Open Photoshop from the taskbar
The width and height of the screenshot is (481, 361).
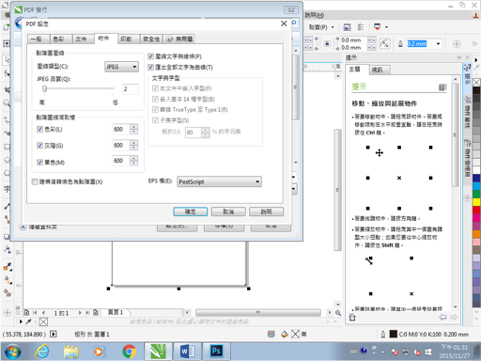(216, 351)
